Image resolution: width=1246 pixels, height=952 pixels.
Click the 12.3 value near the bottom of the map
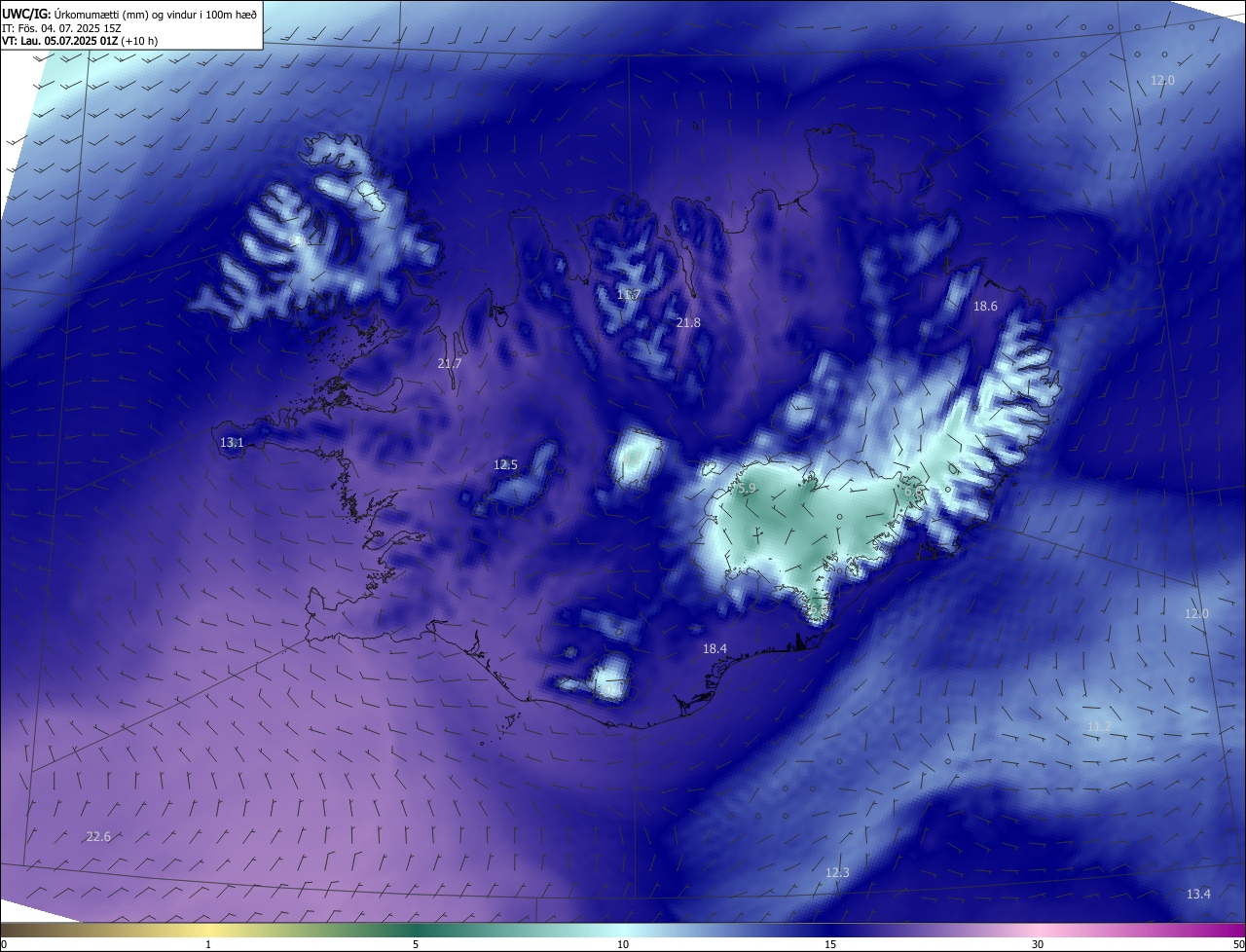click(837, 872)
